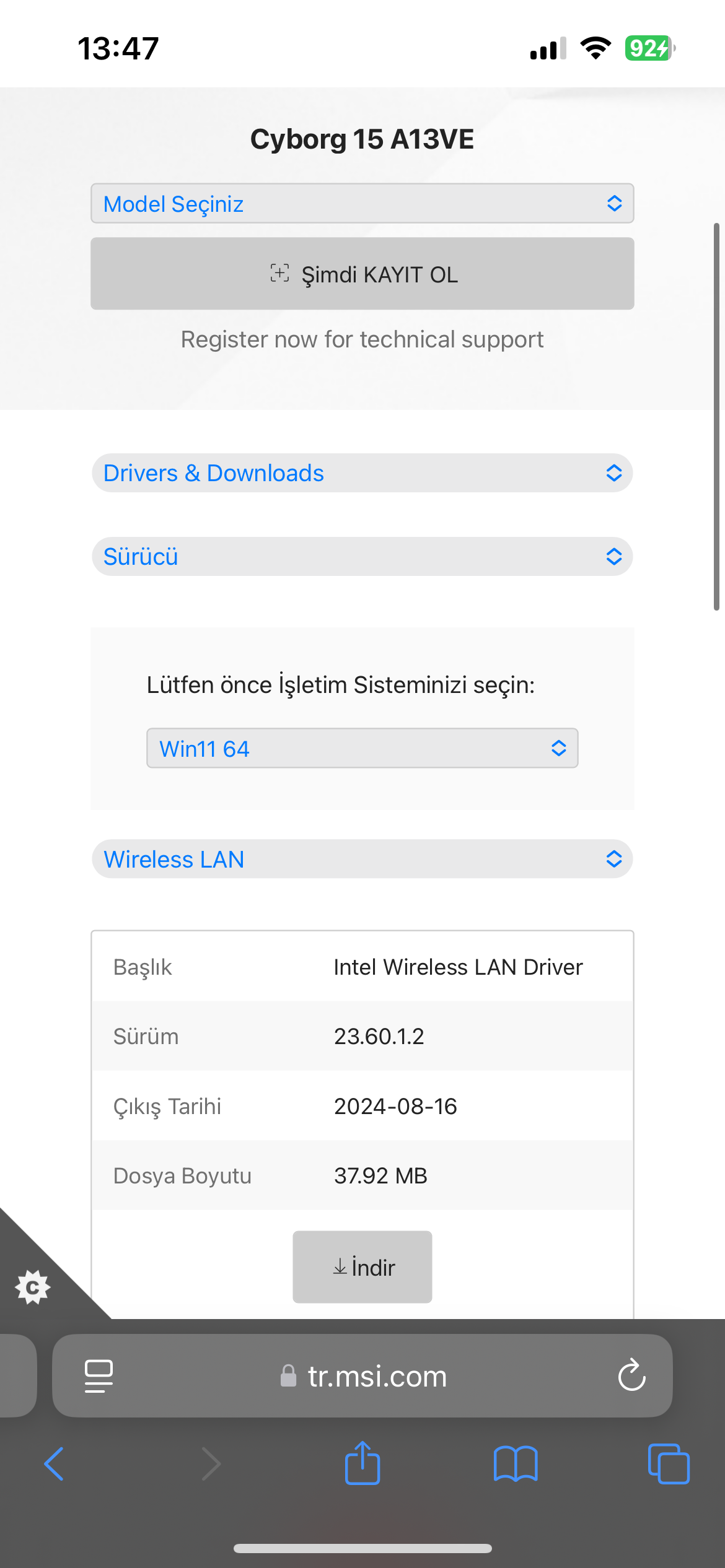
Task: Tap the home indicator bar
Action: click(362, 1548)
